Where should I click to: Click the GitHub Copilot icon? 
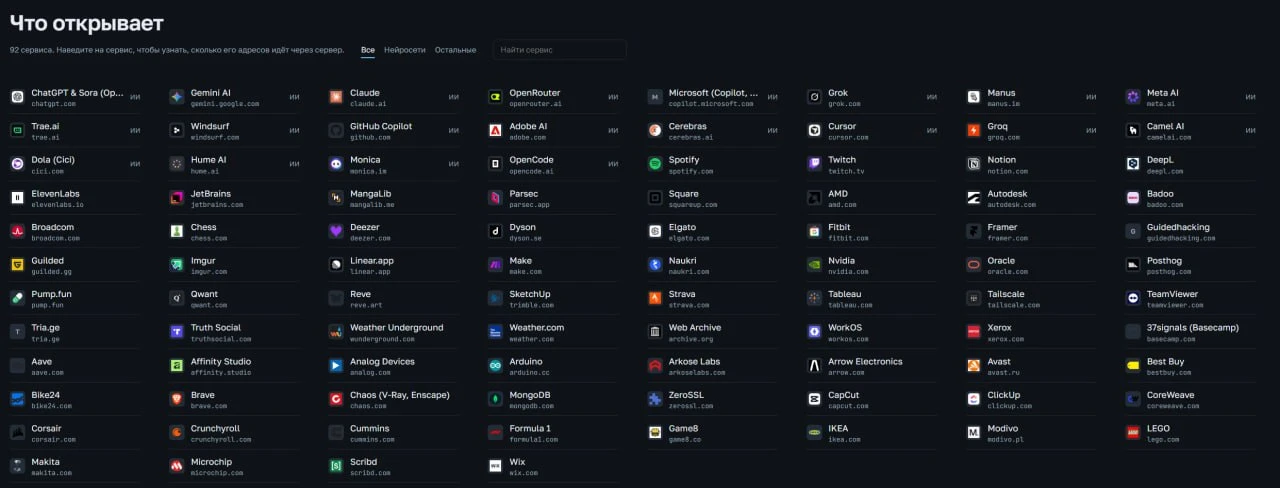[x=336, y=130]
